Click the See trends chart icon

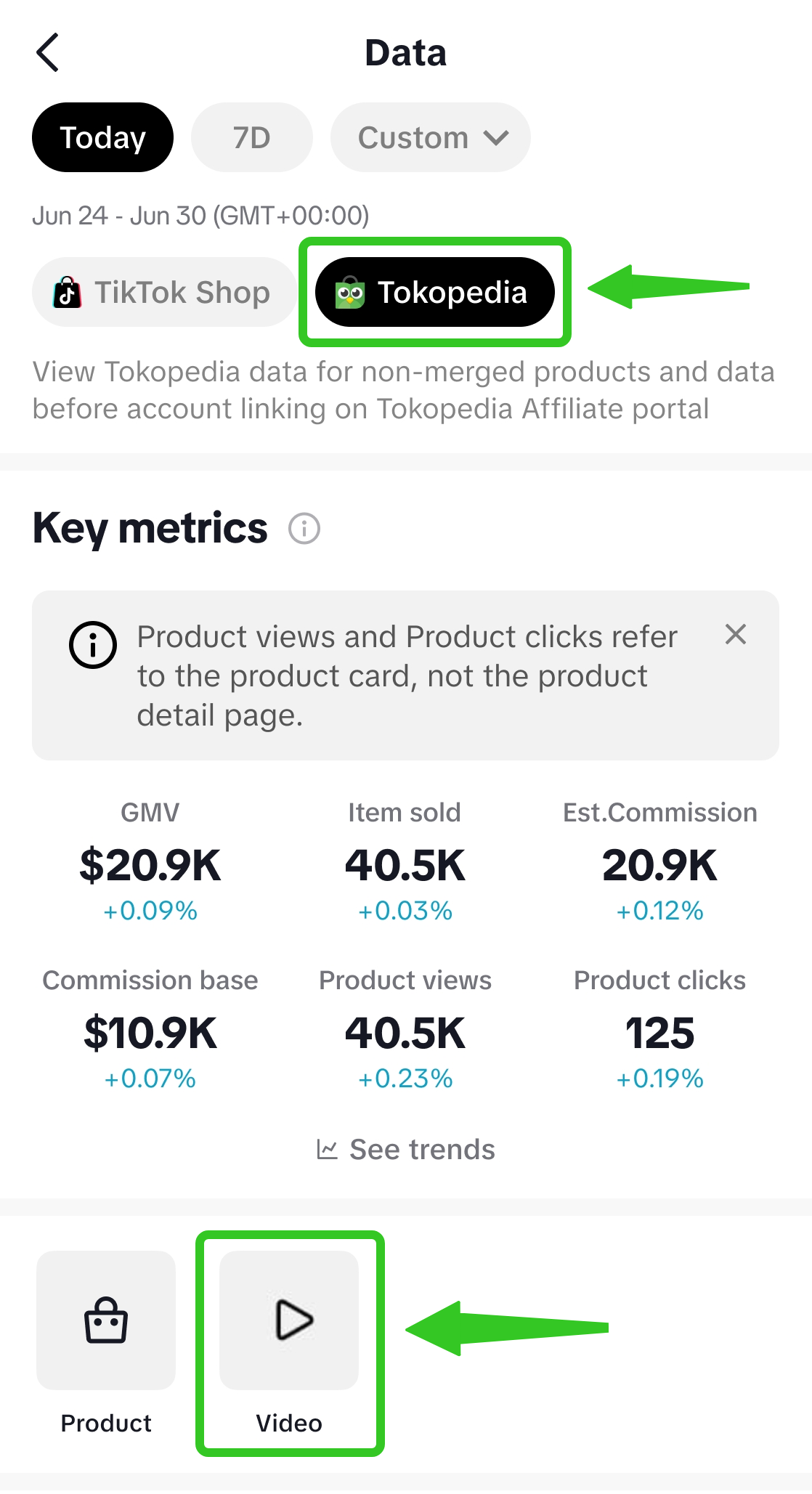(x=328, y=1149)
